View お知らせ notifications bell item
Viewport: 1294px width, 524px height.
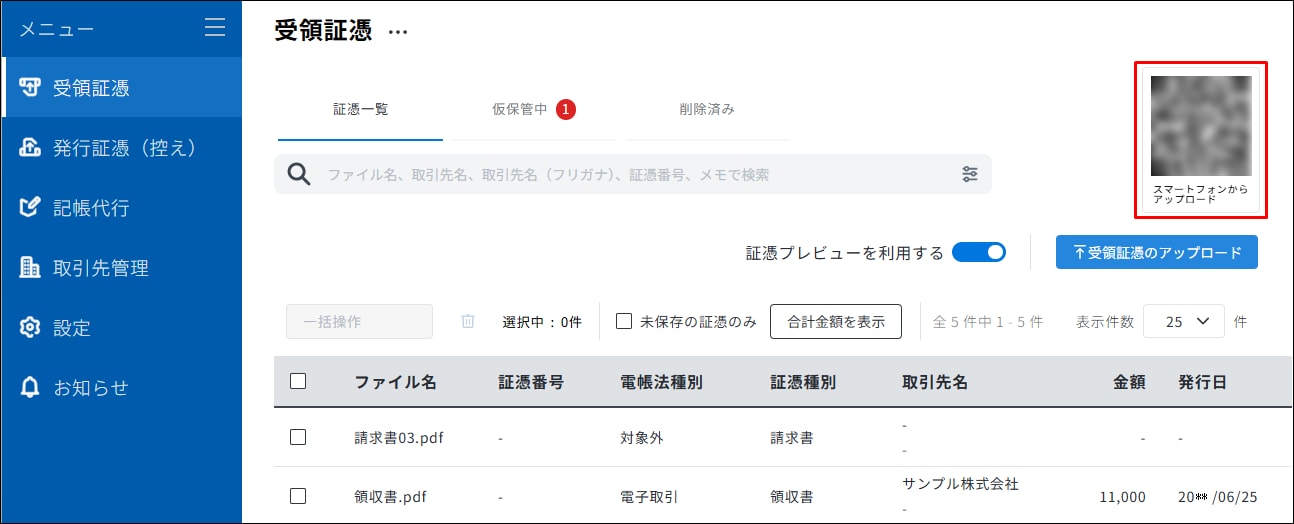[122, 388]
